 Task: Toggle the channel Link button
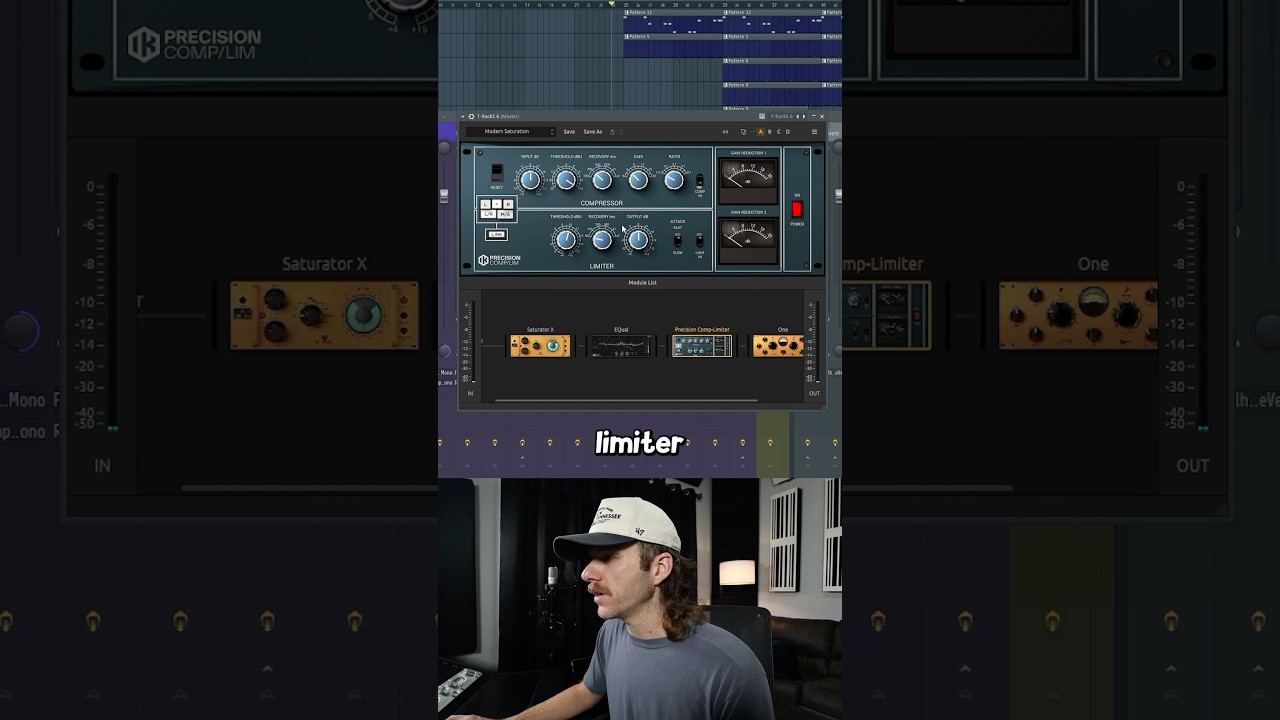[x=496, y=235]
